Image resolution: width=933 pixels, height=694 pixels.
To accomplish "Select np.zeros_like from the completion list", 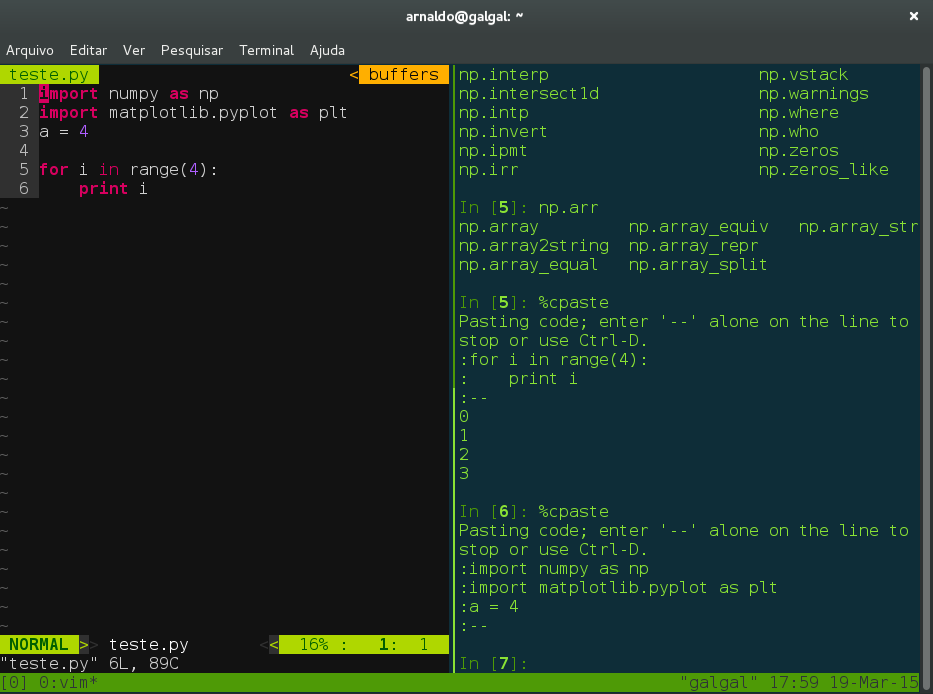I will pos(823,169).
